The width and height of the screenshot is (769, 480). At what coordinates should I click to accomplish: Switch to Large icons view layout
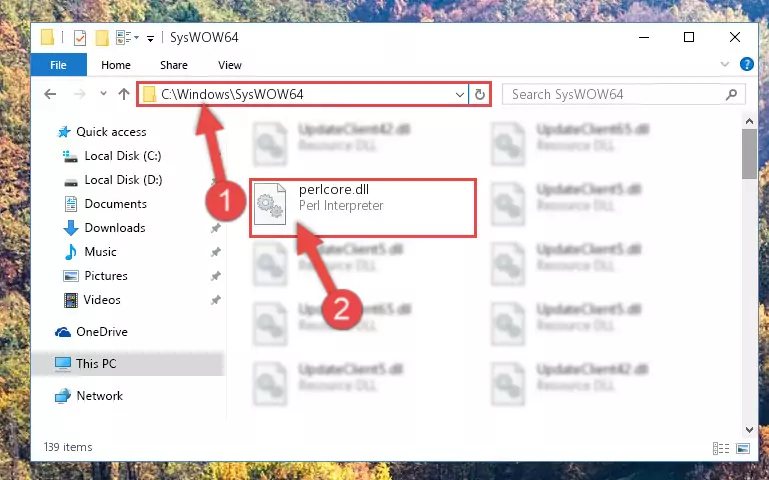click(743, 448)
